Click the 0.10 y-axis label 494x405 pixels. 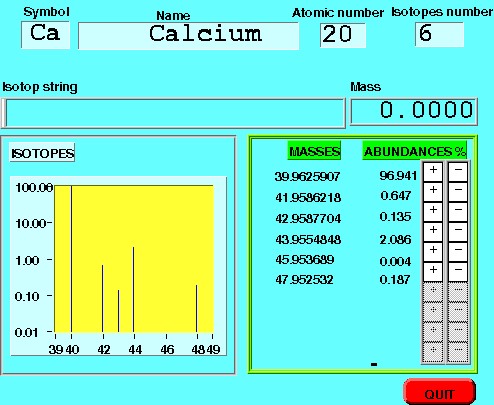click(27, 296)
